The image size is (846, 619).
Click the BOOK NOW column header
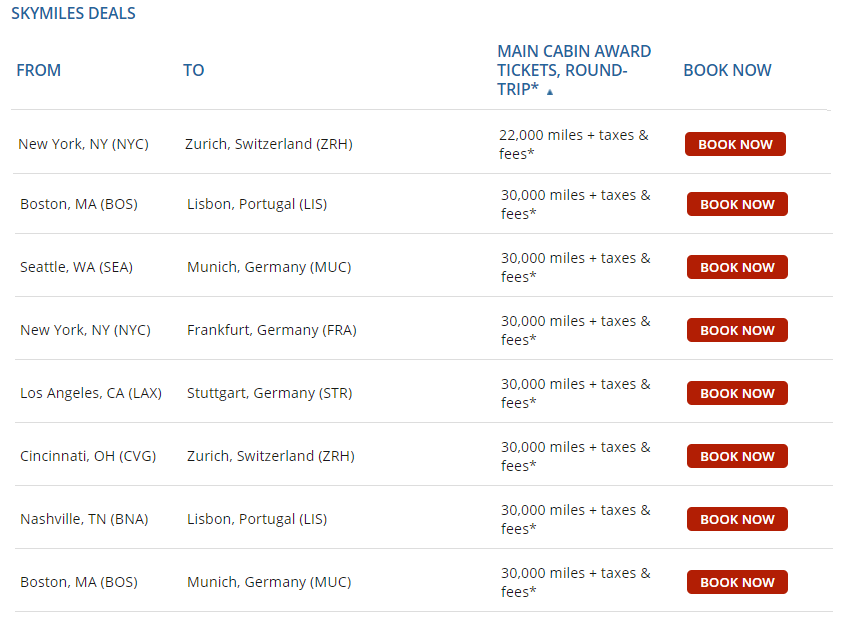tap(727, 70)
